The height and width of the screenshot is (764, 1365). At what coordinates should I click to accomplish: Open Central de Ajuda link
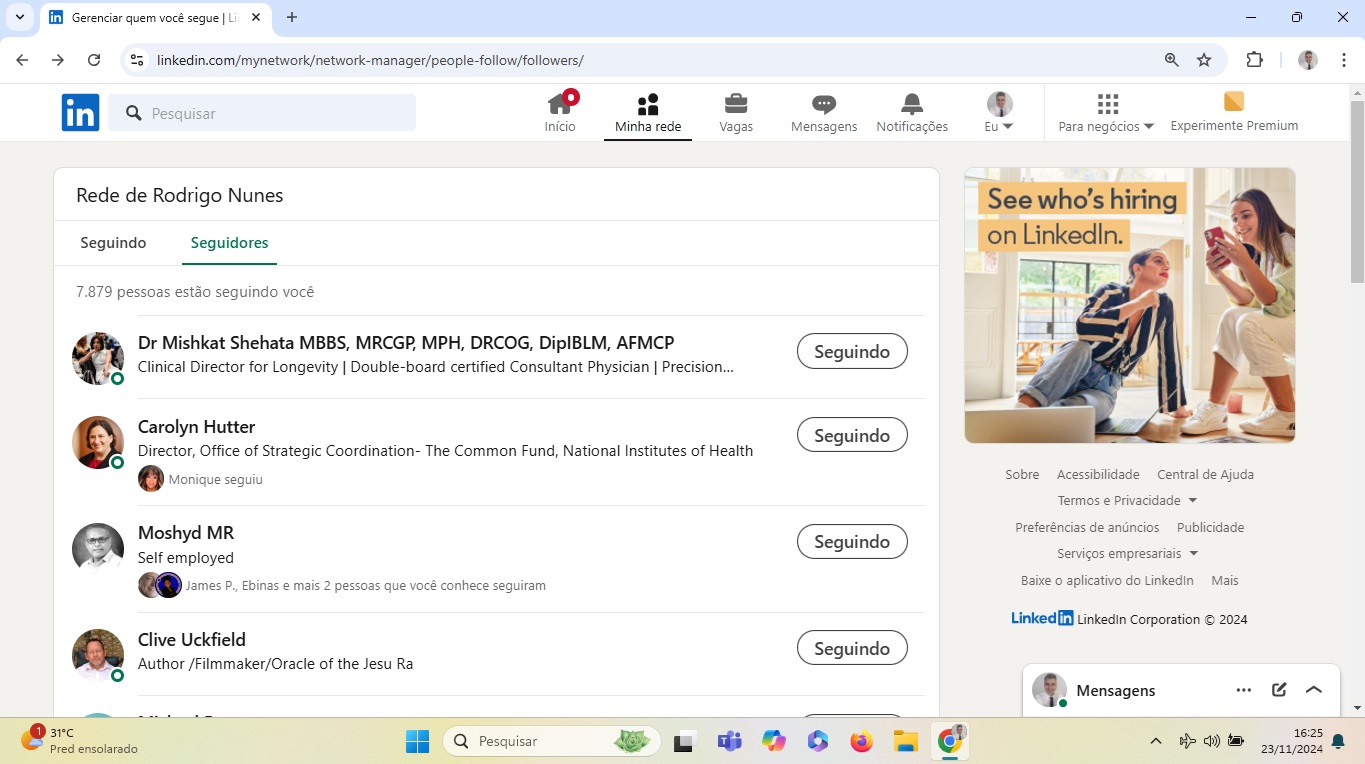(x=1205, y=475)
